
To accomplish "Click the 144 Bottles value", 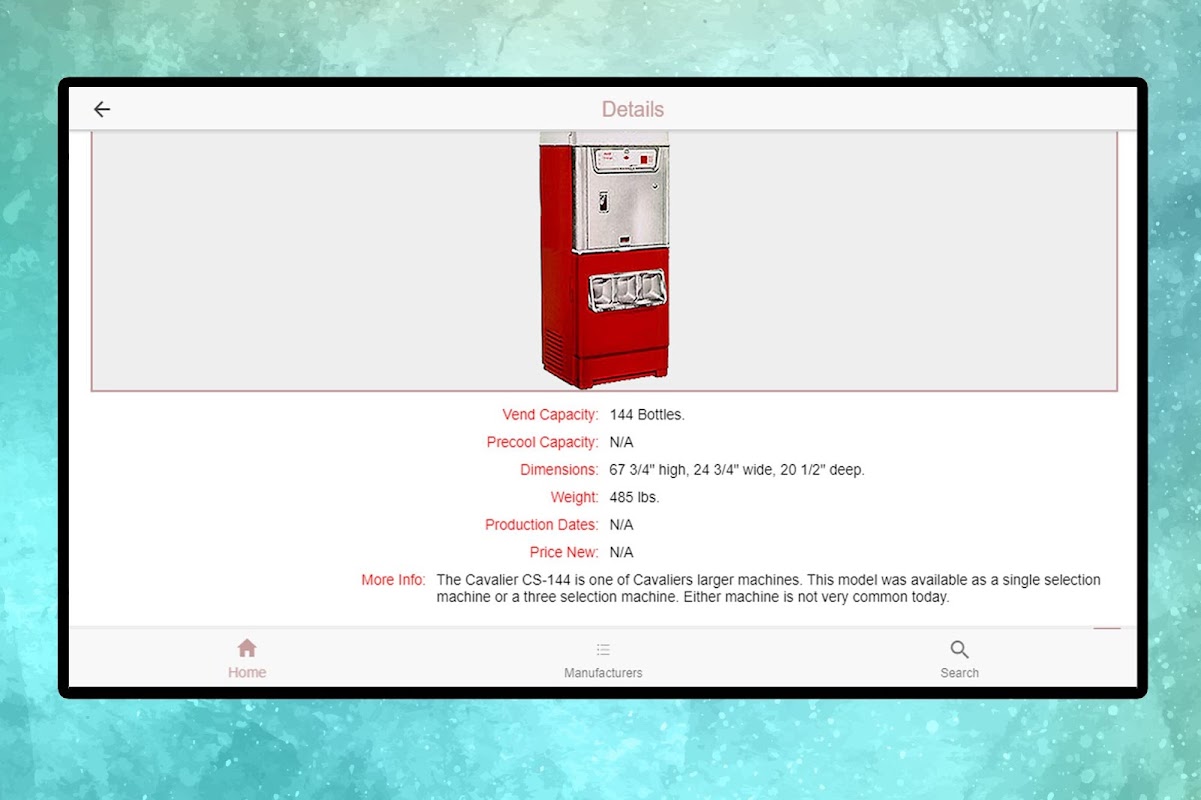I will click(647, 415).
